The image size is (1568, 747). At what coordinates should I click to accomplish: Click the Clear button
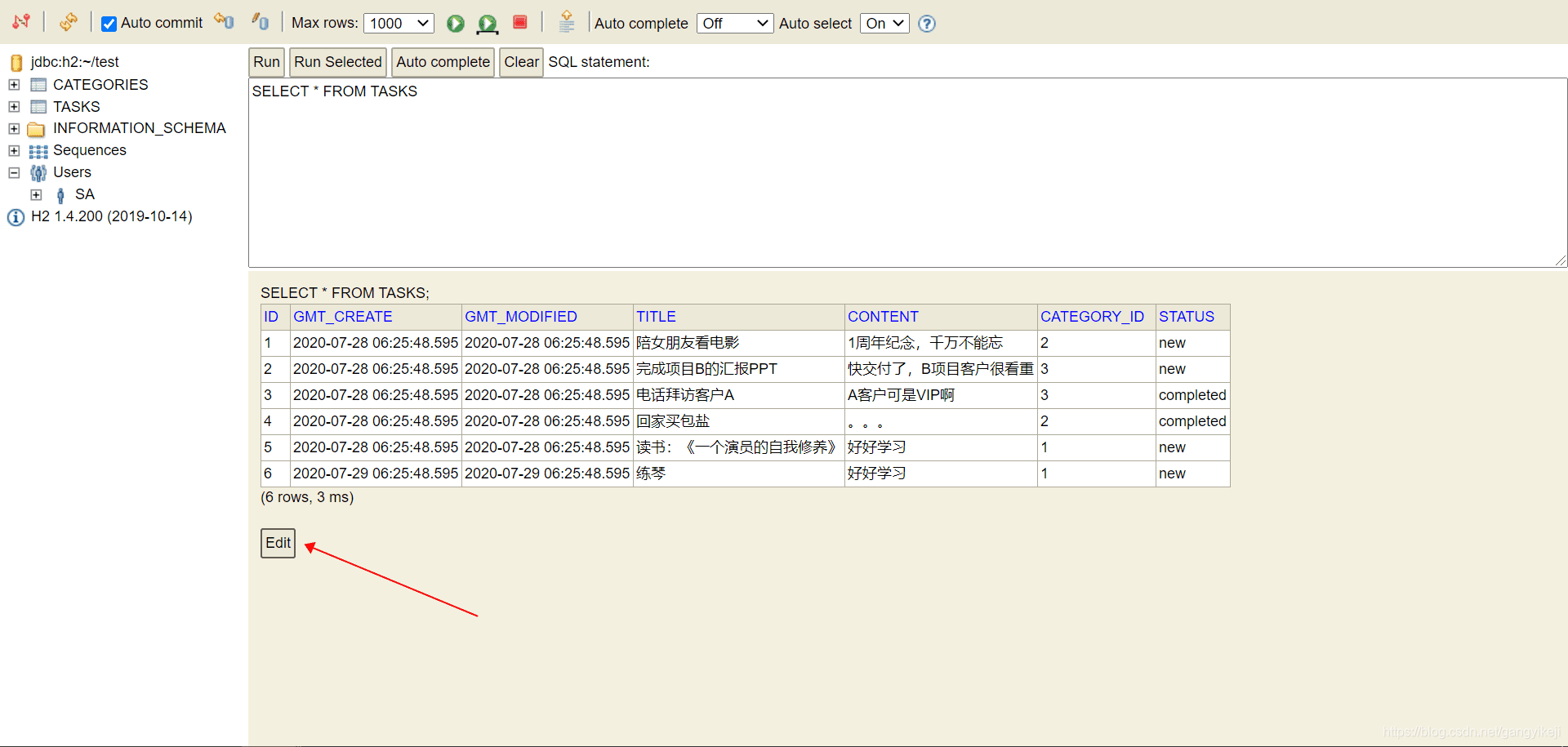[x=521, y=62]
